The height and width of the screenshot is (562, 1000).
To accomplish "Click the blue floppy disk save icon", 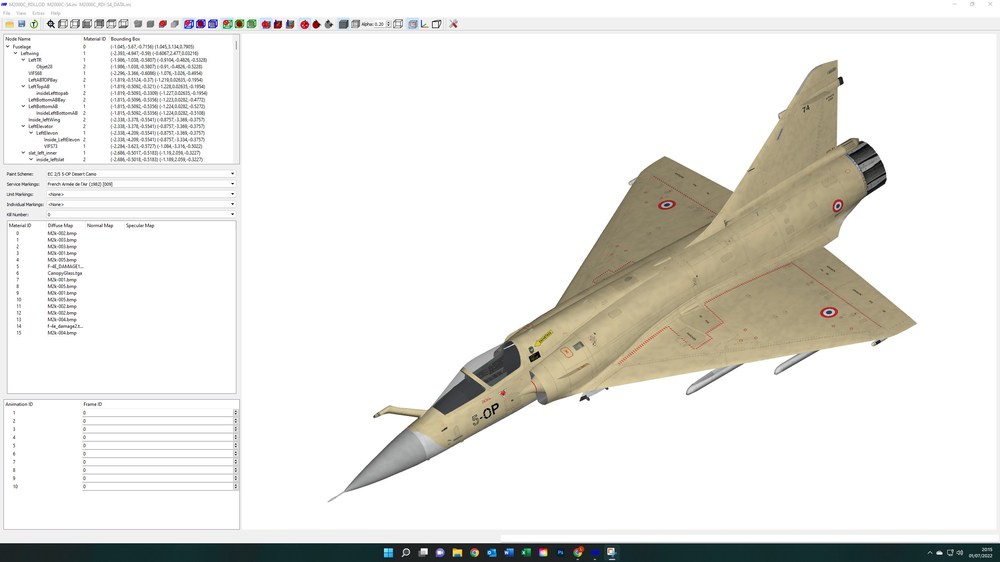I will point(22,24).
